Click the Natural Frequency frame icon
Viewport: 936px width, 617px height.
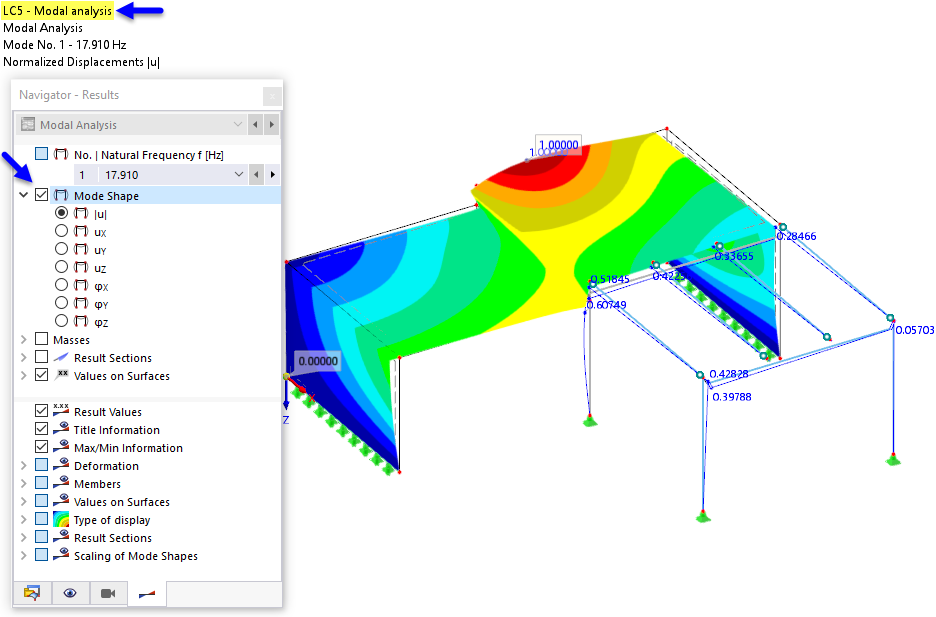click(61, 155)
